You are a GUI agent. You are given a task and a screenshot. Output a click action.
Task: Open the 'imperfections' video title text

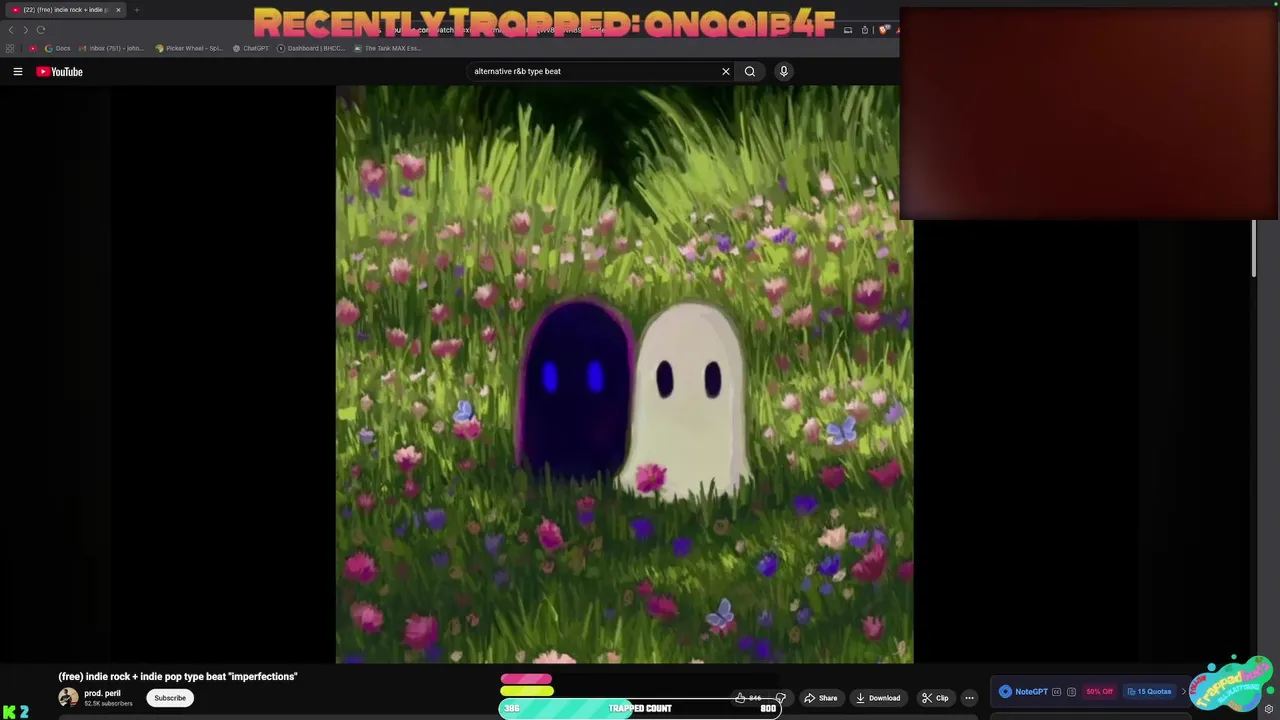tap(178, 677)
